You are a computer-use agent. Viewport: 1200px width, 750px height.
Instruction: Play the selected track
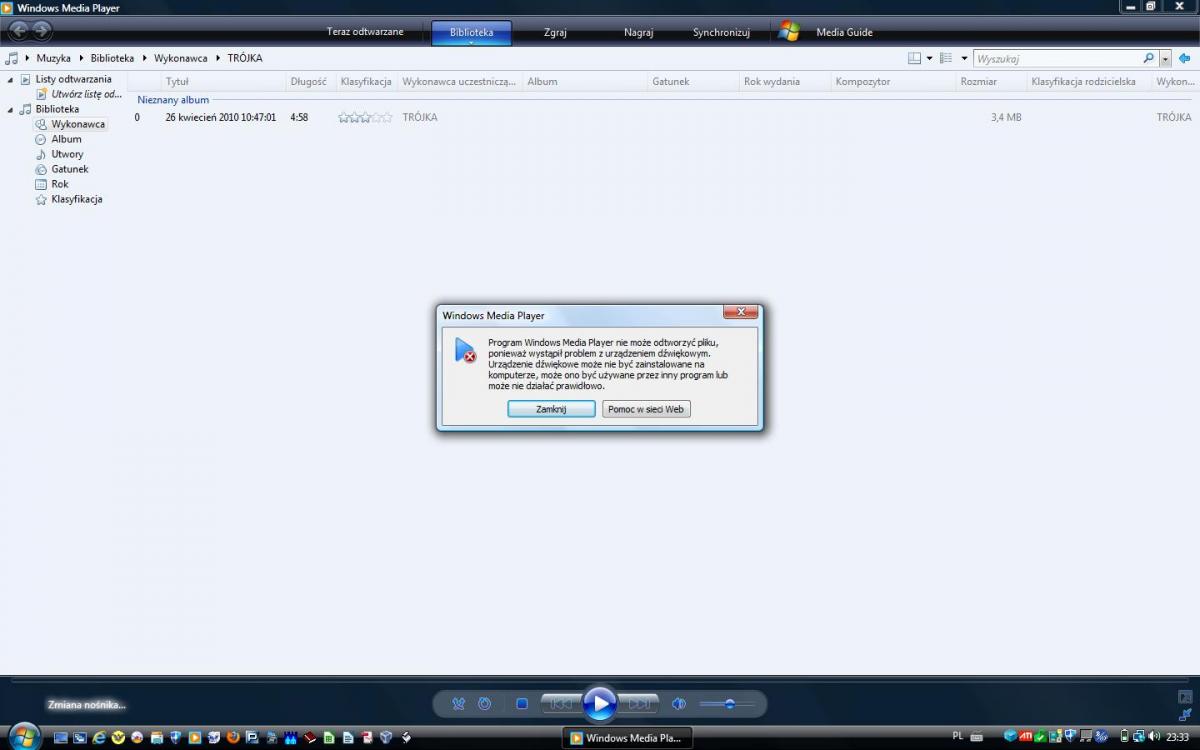(600, 704)
